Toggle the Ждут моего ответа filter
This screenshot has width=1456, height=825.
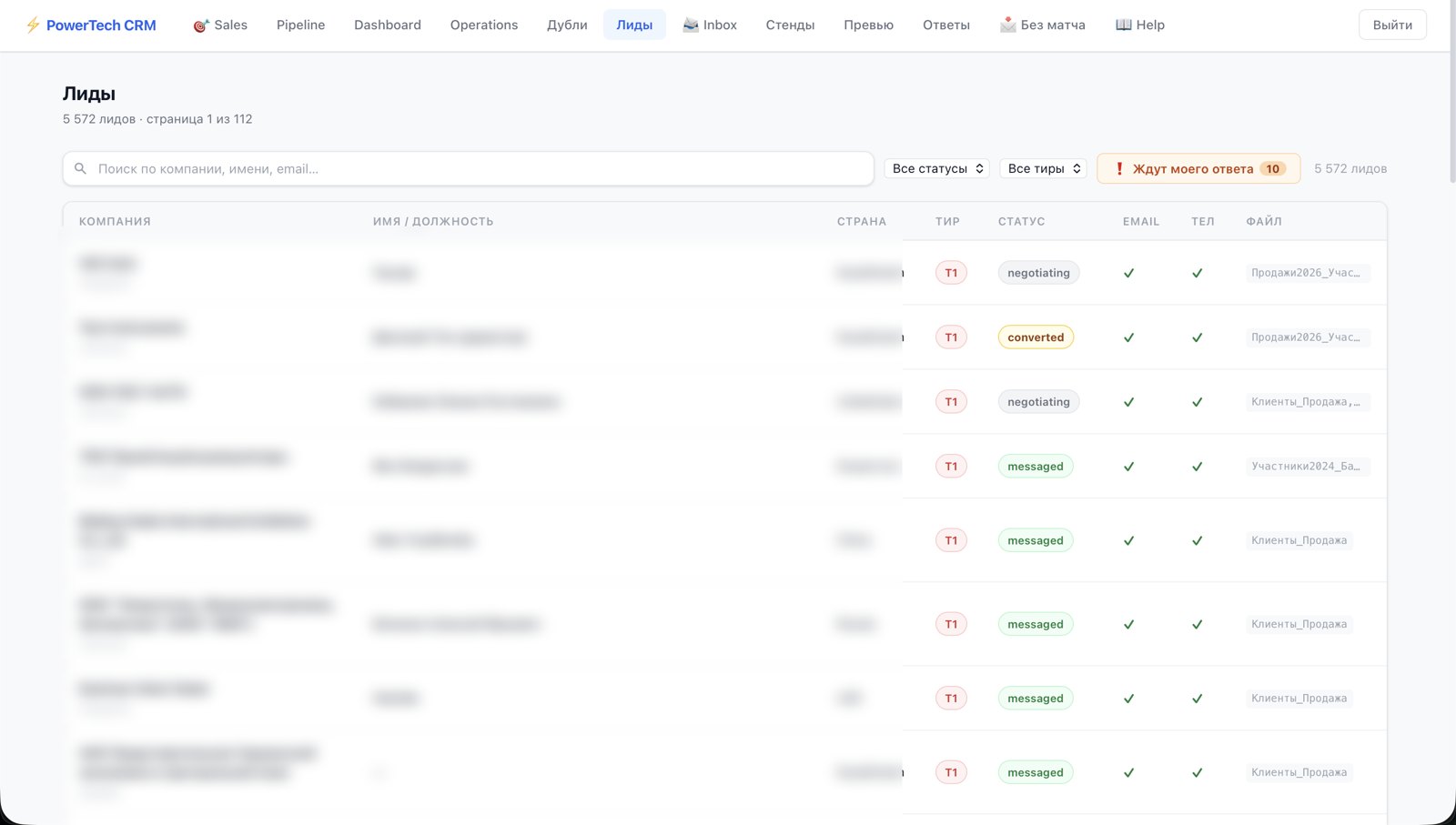(1198, 168)
